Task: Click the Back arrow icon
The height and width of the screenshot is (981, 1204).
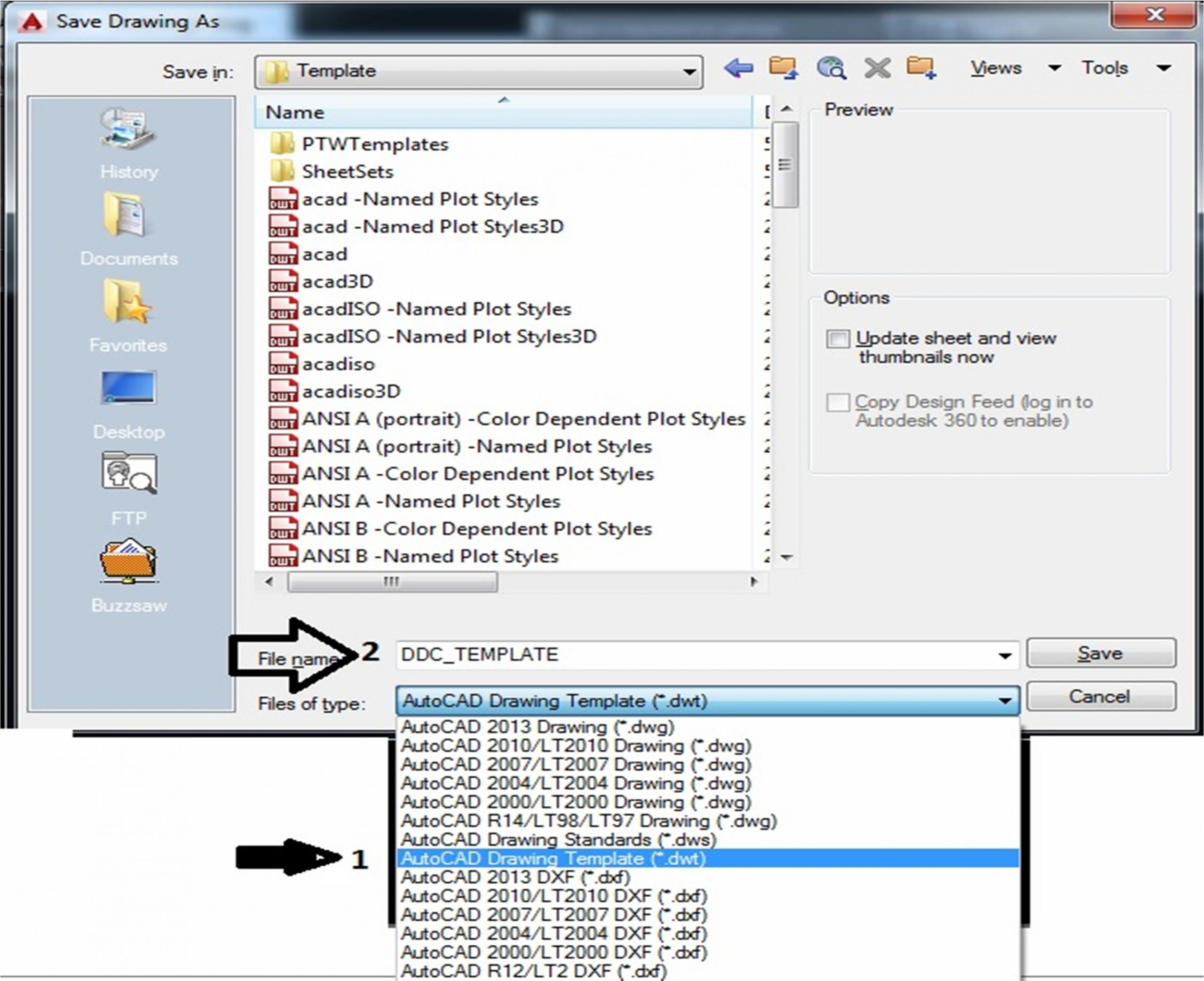Action: pos(738,68)
